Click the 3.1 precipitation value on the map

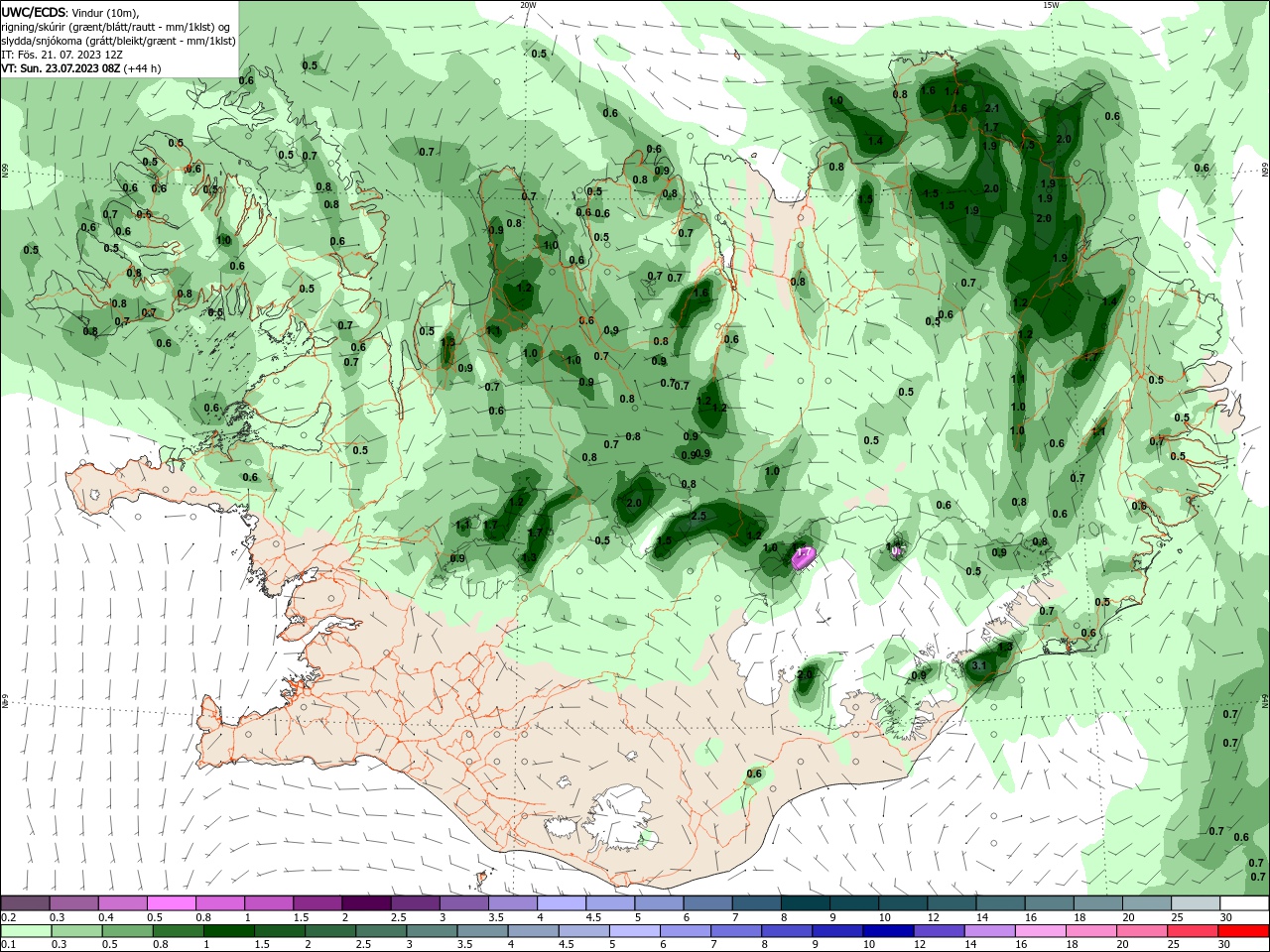979,665
